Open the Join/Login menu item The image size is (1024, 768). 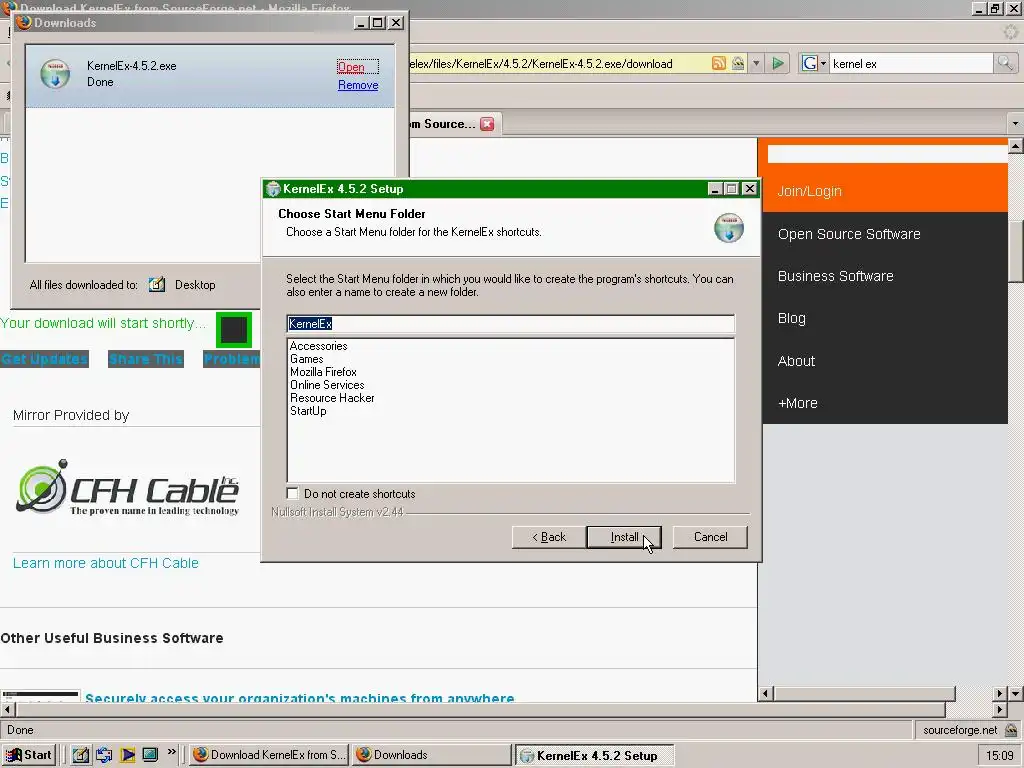click(x=809, y=191)
